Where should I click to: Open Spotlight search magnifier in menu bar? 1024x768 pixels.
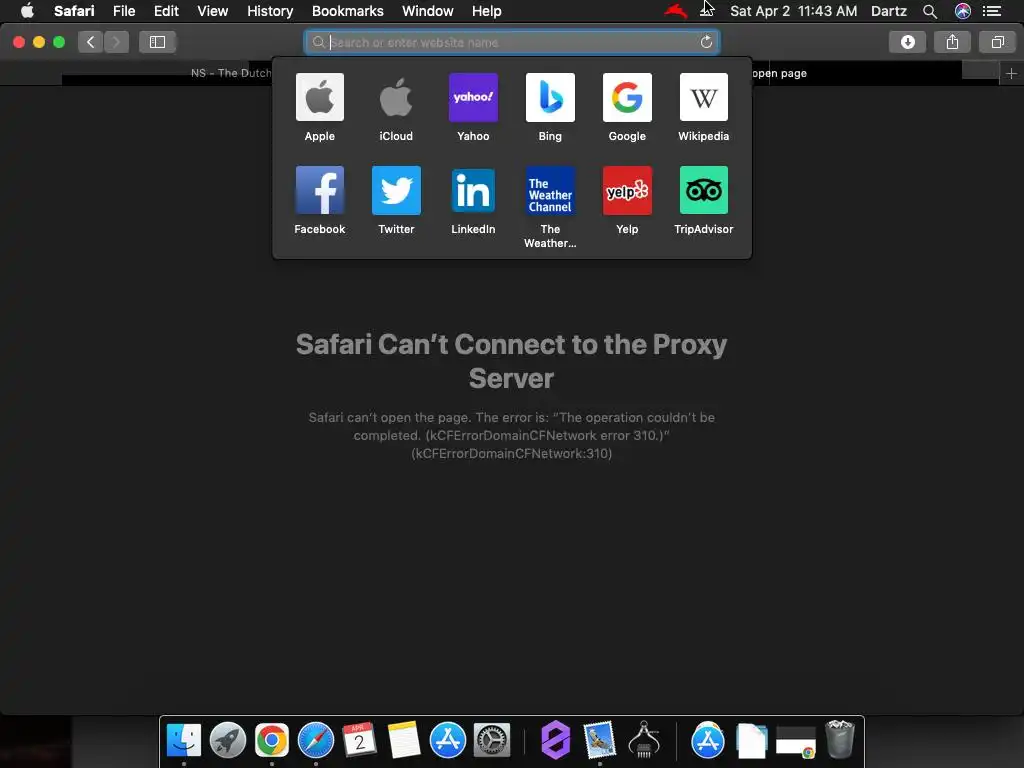[x=929, y=11]
